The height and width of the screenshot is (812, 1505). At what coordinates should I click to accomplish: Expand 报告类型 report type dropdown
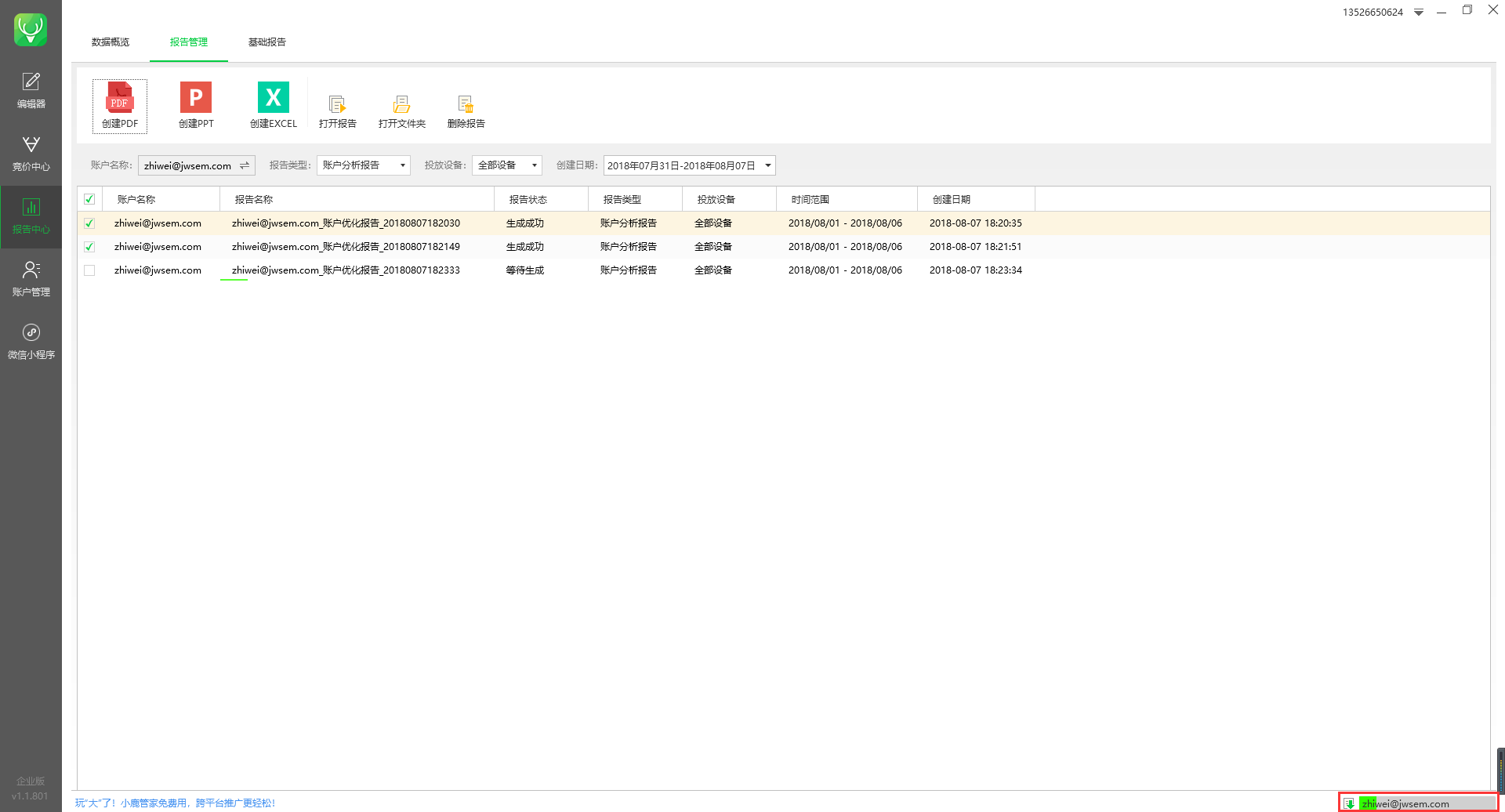click(364, 165)
